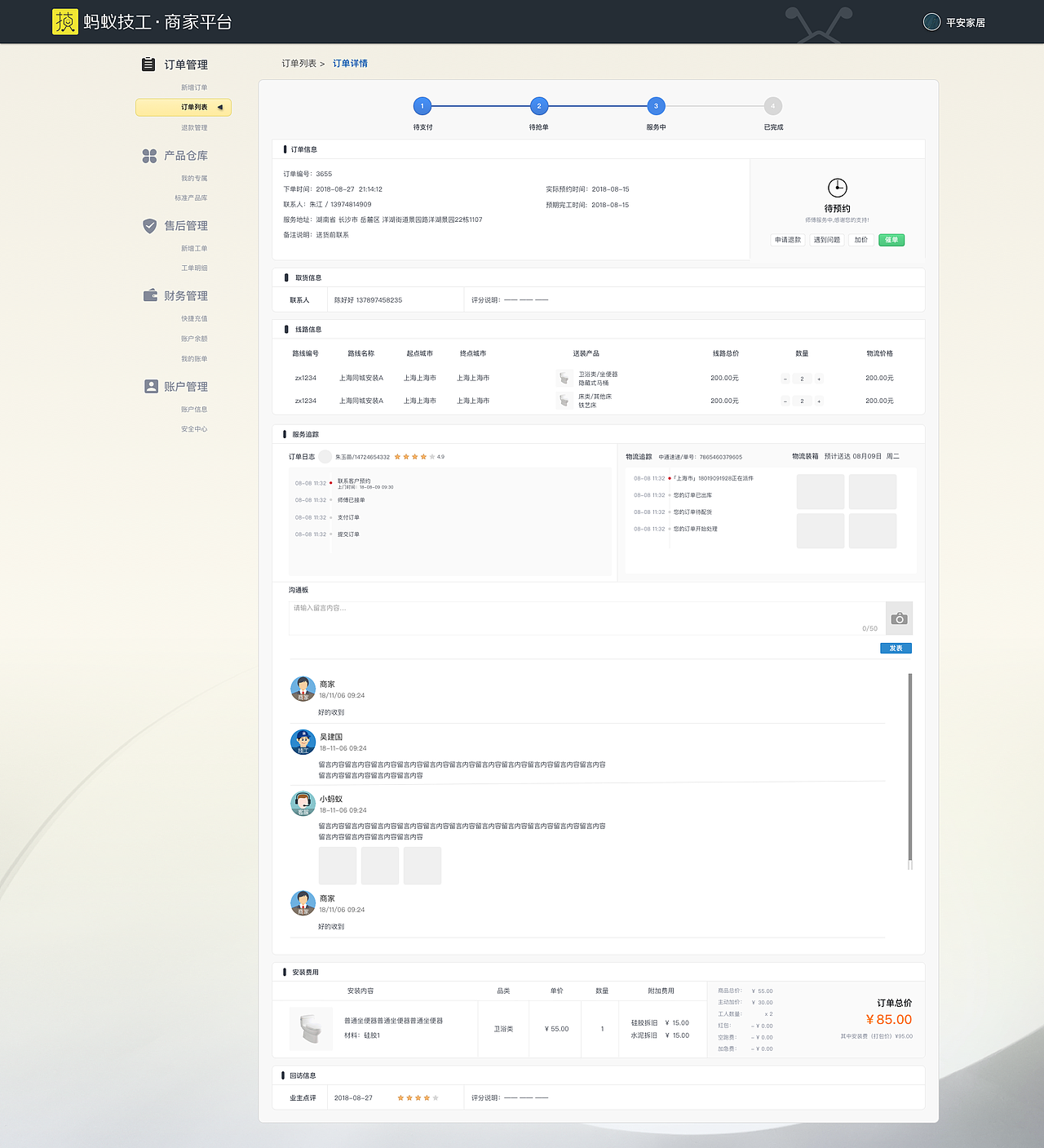Viewport: 1044px width, 1148px height.
Task: Click the log entry 联系客户预约
Action: 354,481
